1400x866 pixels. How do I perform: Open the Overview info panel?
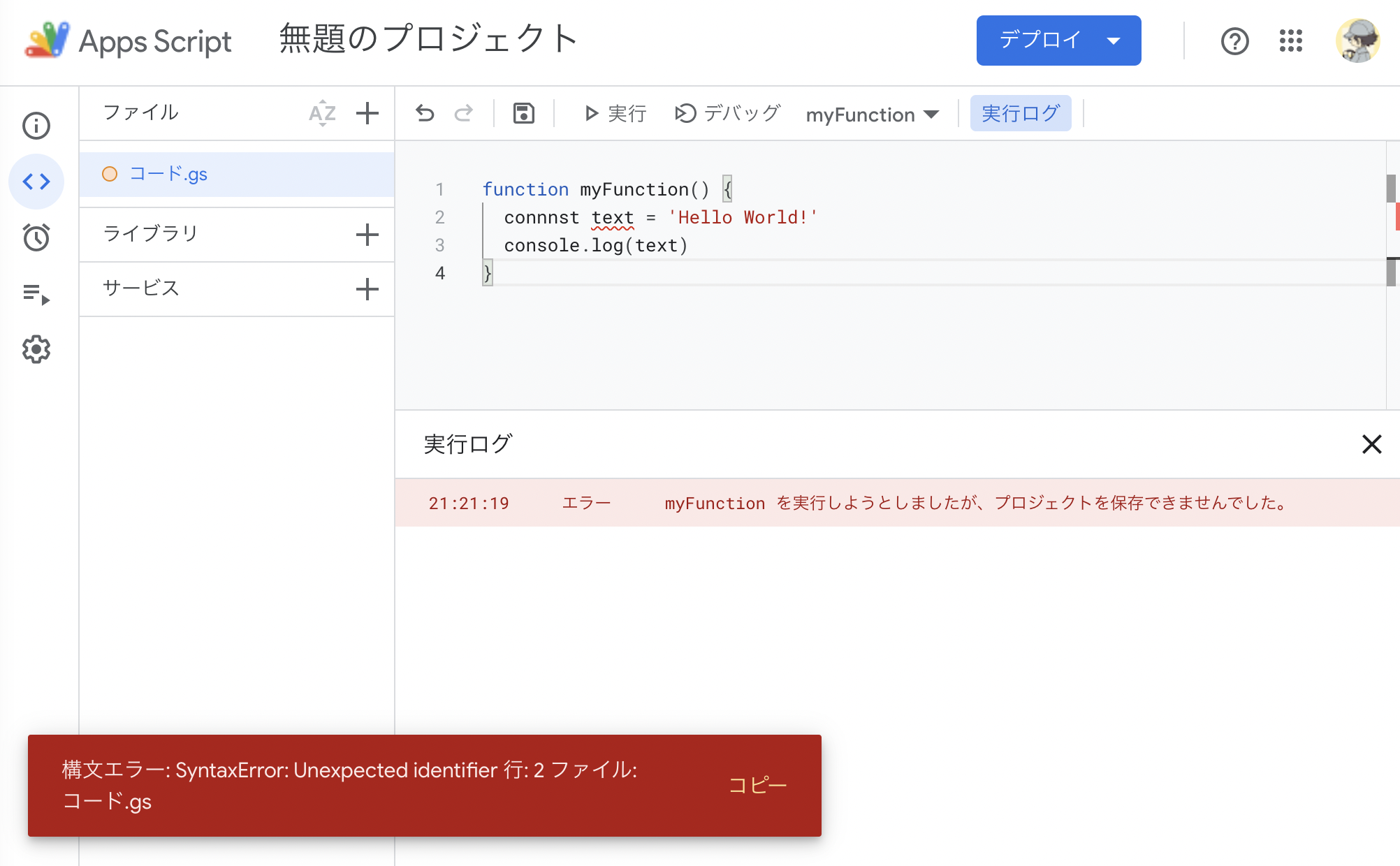36,126
